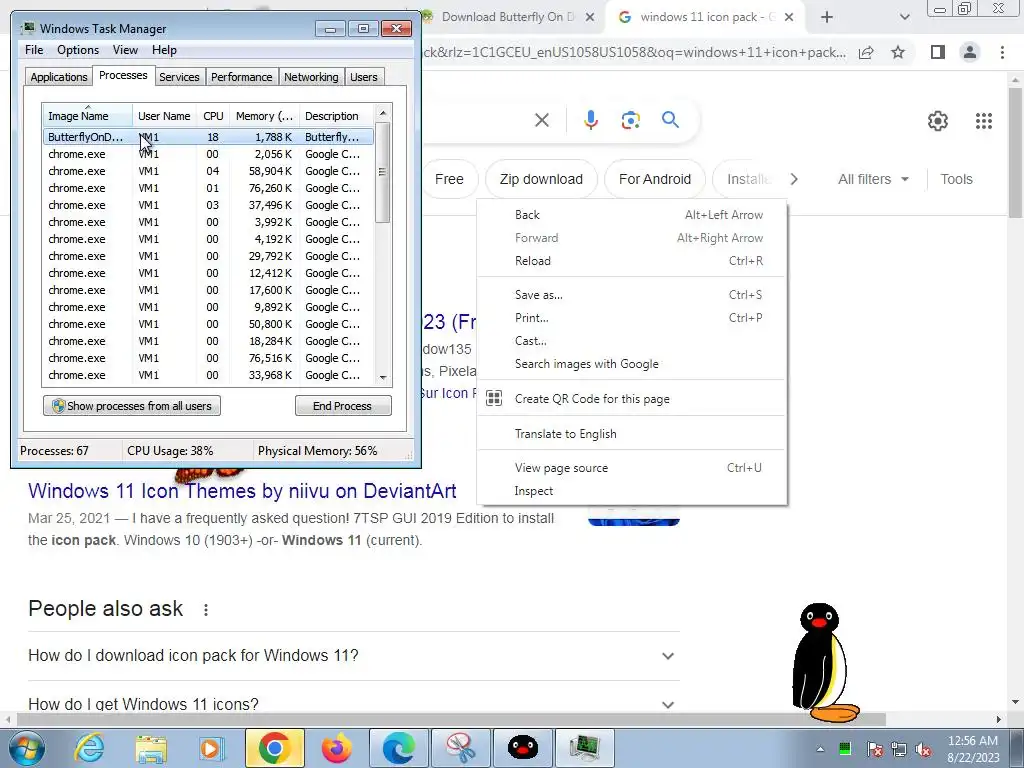Click Windows Start orb
1024x768 pixels.
tap(27, 748)
